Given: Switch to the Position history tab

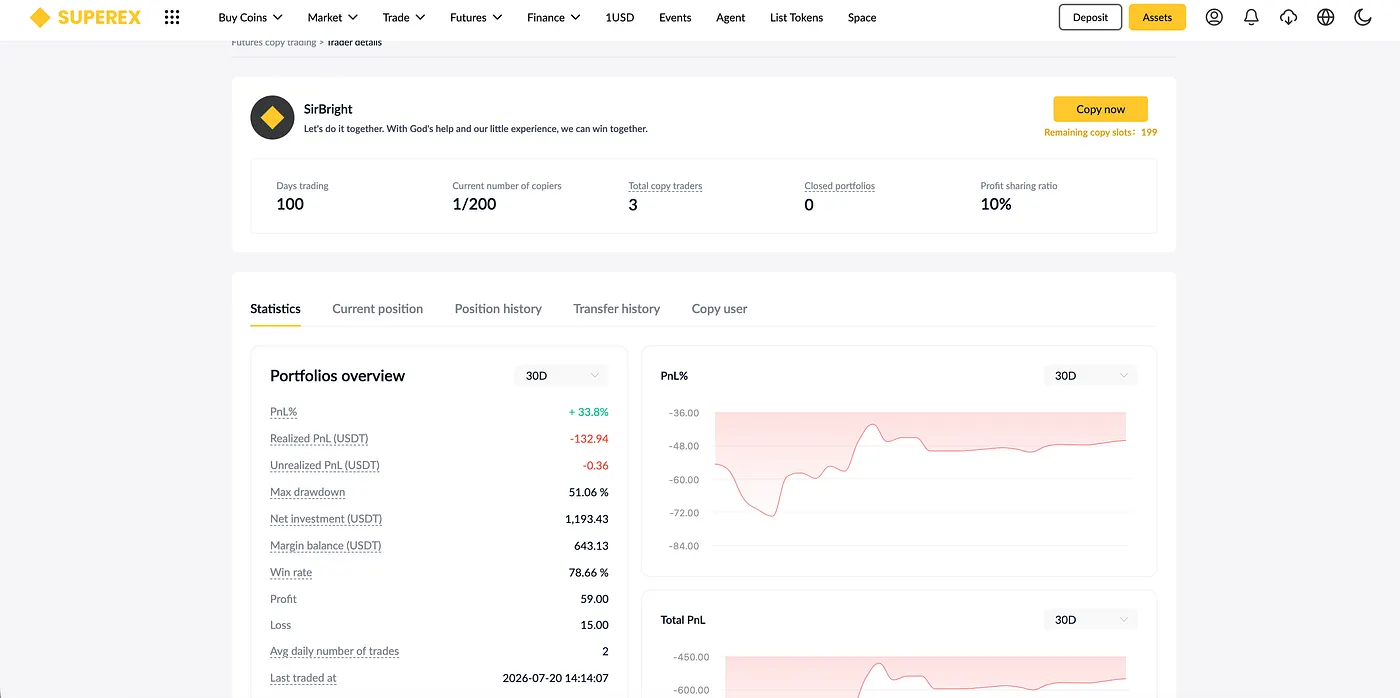Looking at the screenshot, I should [x=498, y=308].
